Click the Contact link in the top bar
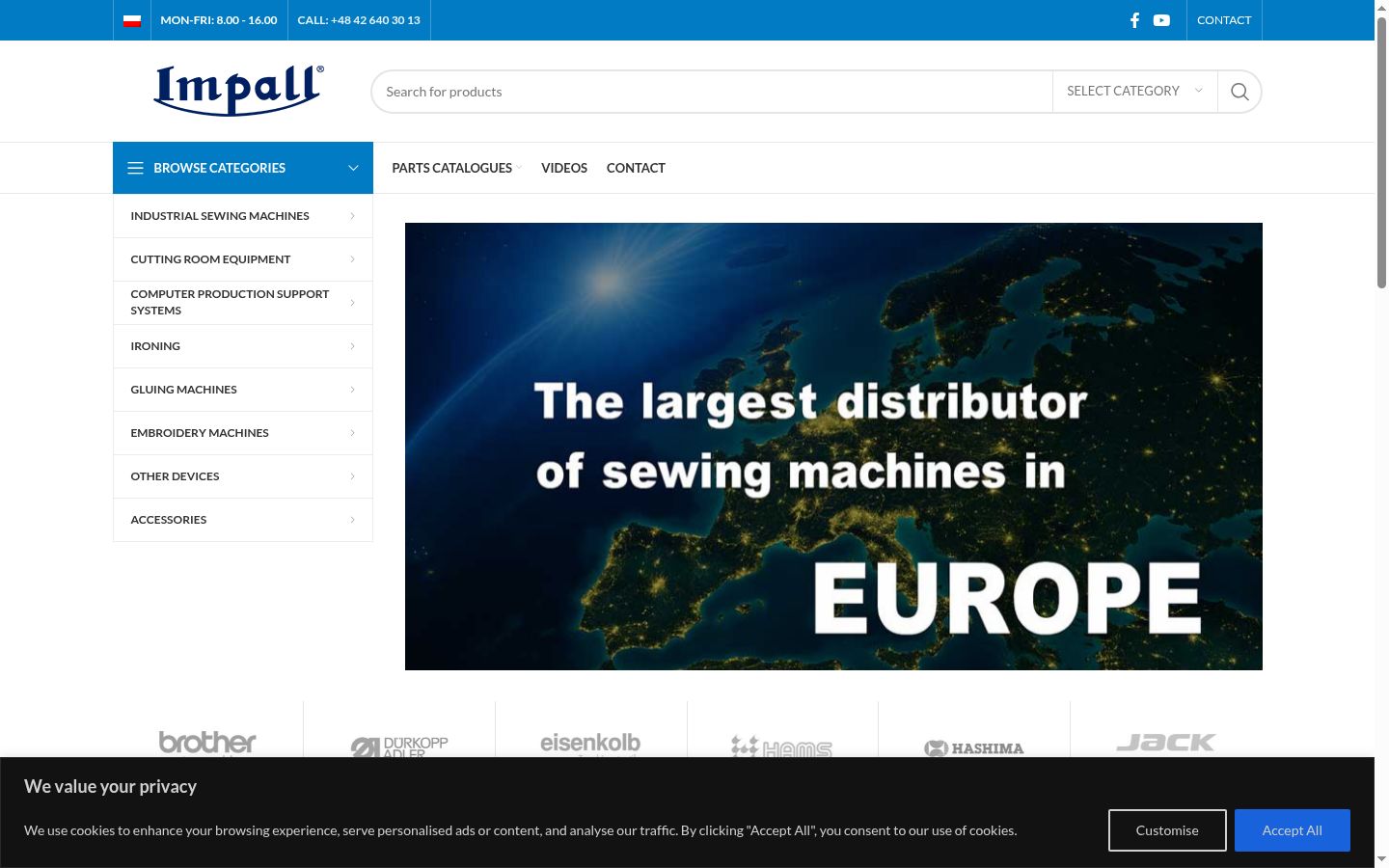This screenshot has width=1389, height=868. pyautogui.click(x=1224, y=20)
